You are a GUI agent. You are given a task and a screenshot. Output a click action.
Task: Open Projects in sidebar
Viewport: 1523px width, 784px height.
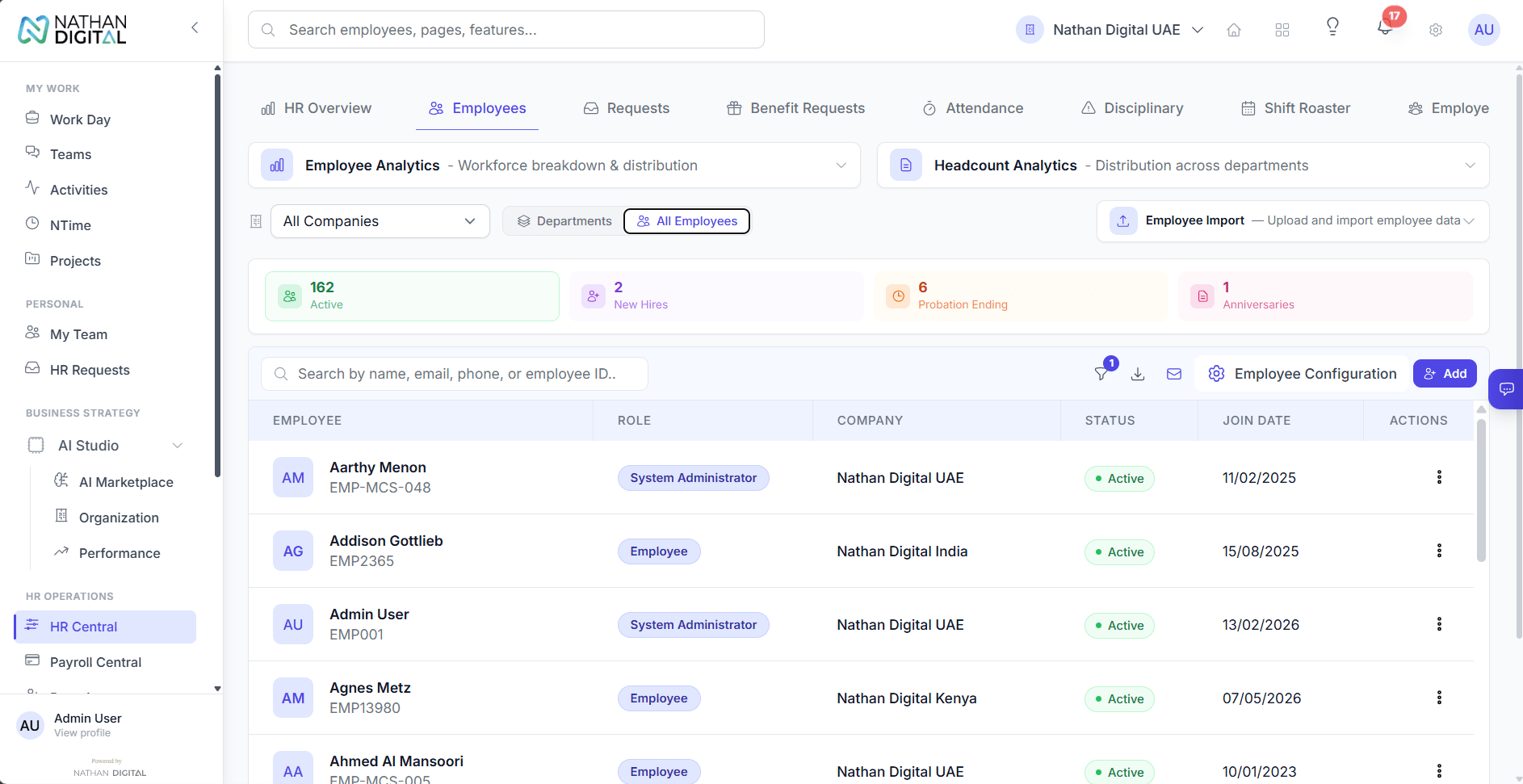tap(105, 261)
